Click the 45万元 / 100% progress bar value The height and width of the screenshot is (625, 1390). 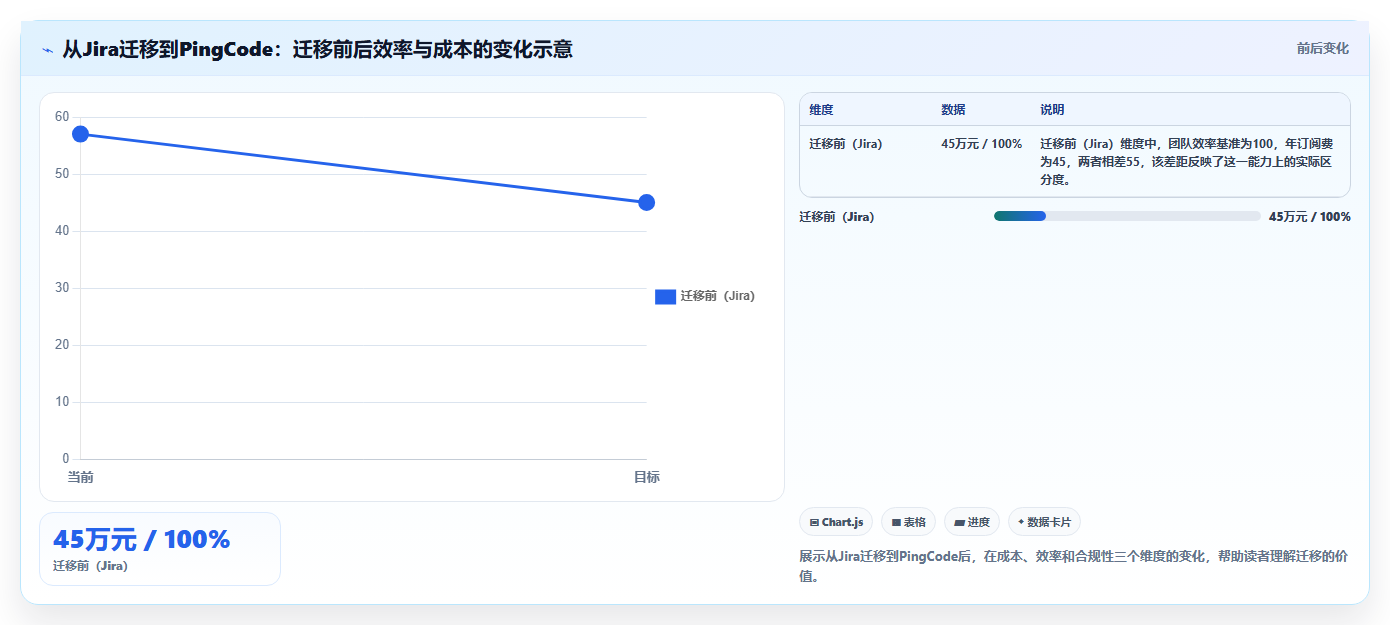tap(1310, 217)
